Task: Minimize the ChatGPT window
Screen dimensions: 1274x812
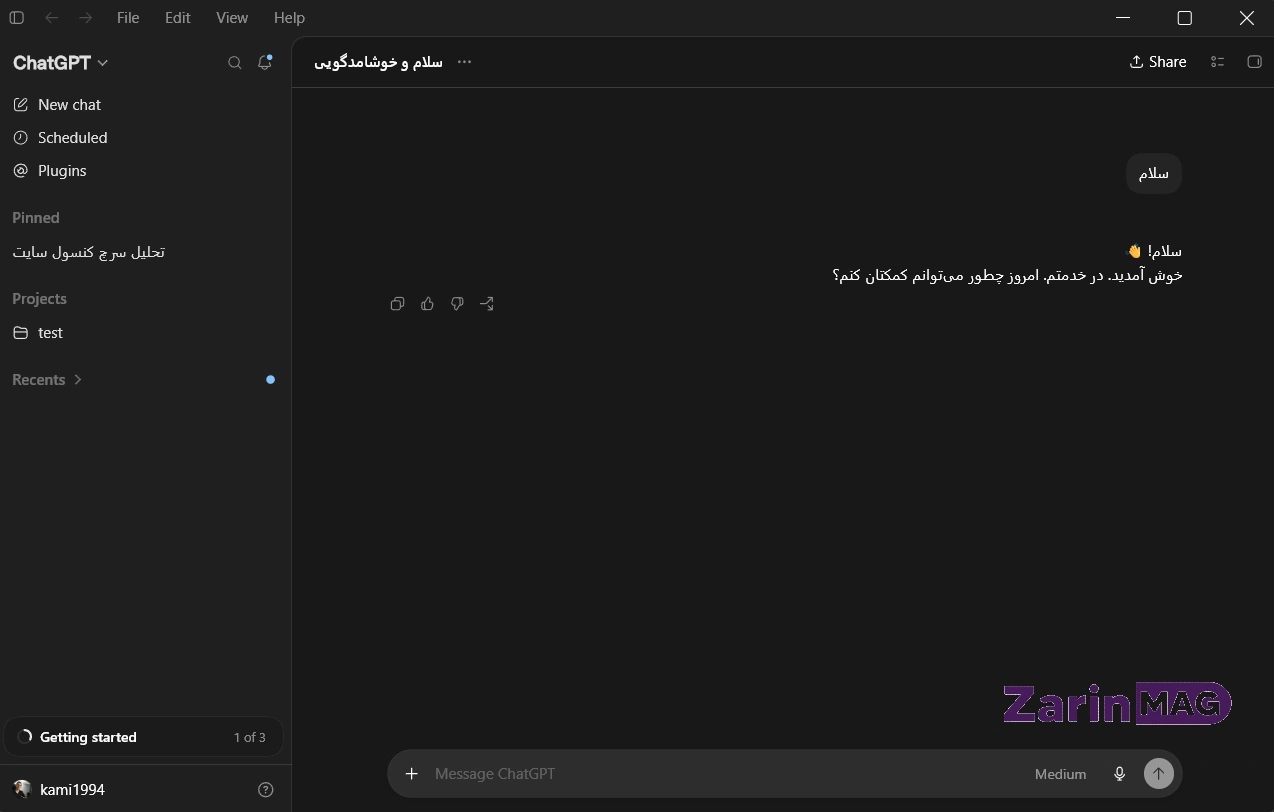Action: [x=1123, y=18]
